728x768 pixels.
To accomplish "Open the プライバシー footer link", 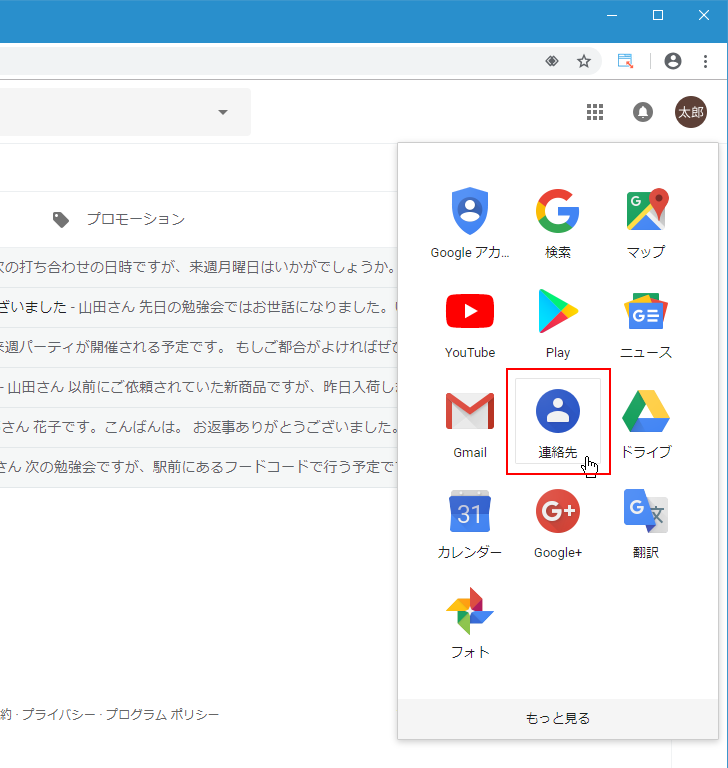I will click(x=58, y=715).
